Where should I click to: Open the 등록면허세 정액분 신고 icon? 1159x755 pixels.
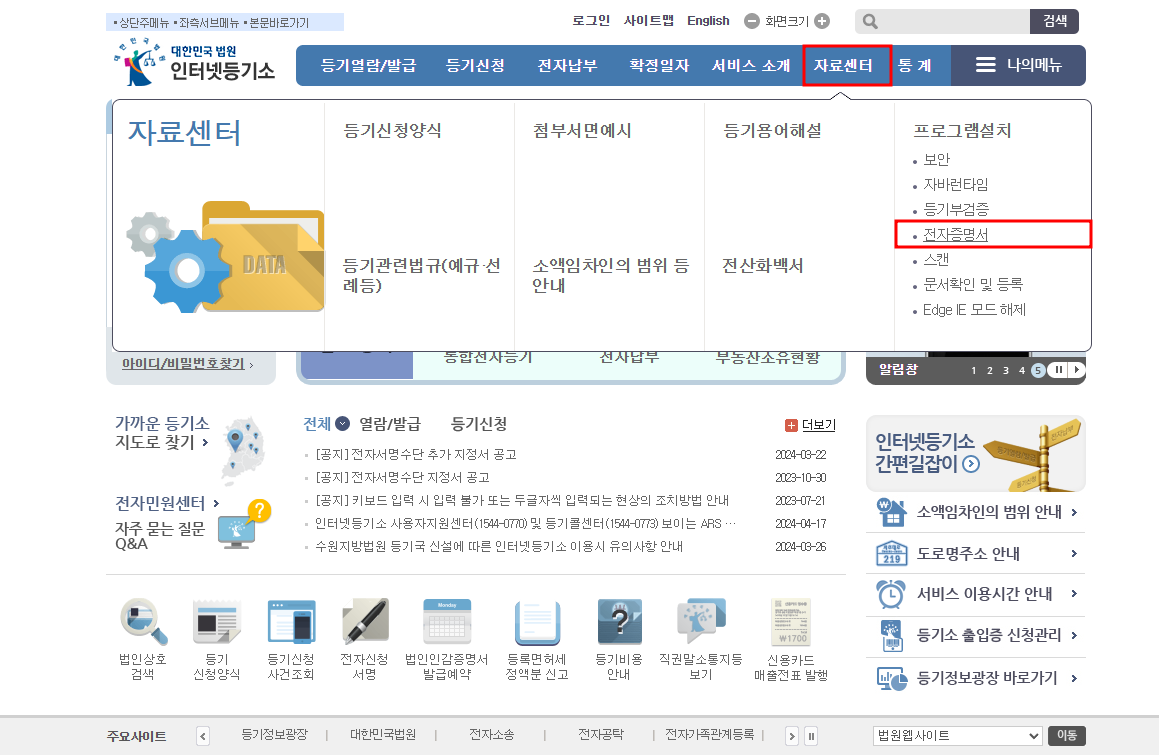coord(537,621)
